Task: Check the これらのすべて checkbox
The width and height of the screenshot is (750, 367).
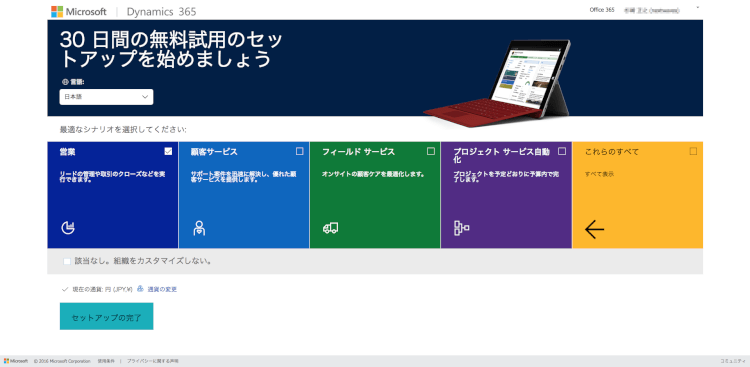Action: (x=693, y=151)
